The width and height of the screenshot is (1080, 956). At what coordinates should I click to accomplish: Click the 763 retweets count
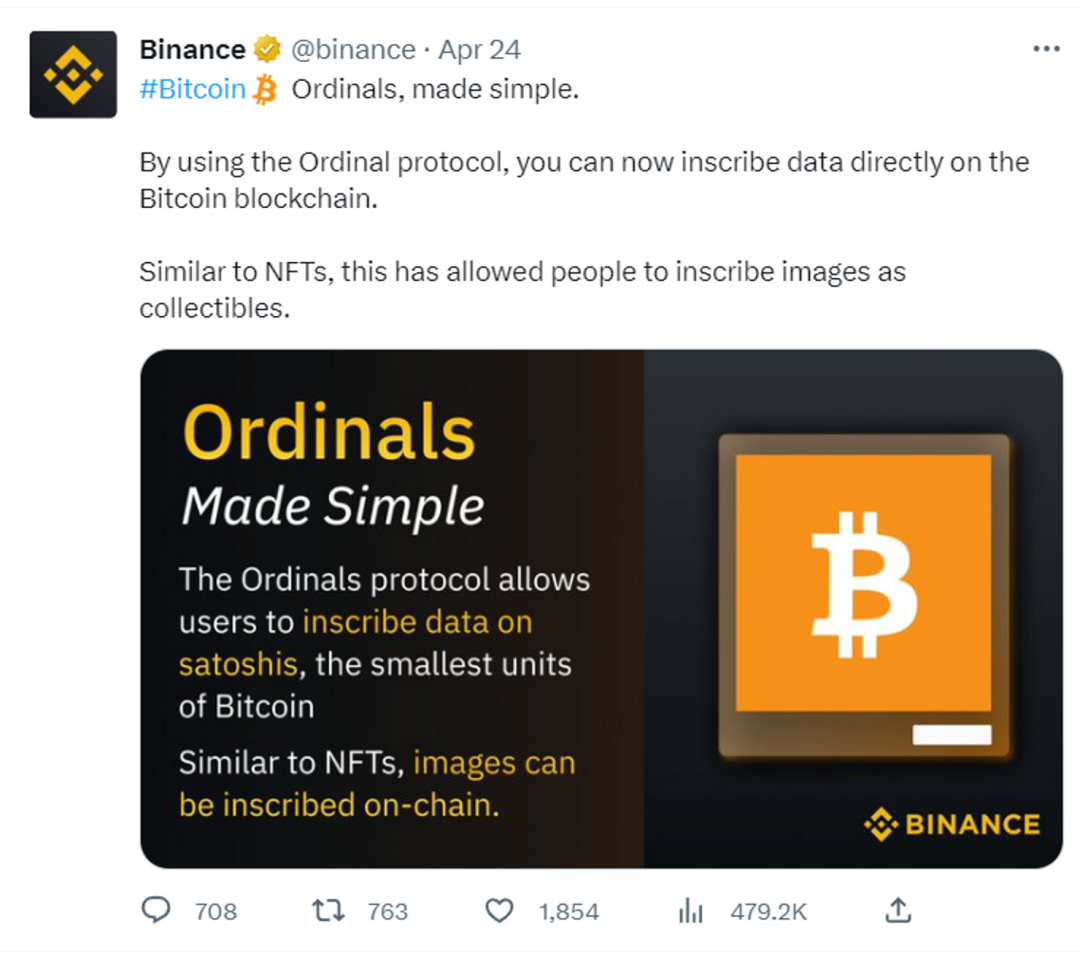pos(388,912)
